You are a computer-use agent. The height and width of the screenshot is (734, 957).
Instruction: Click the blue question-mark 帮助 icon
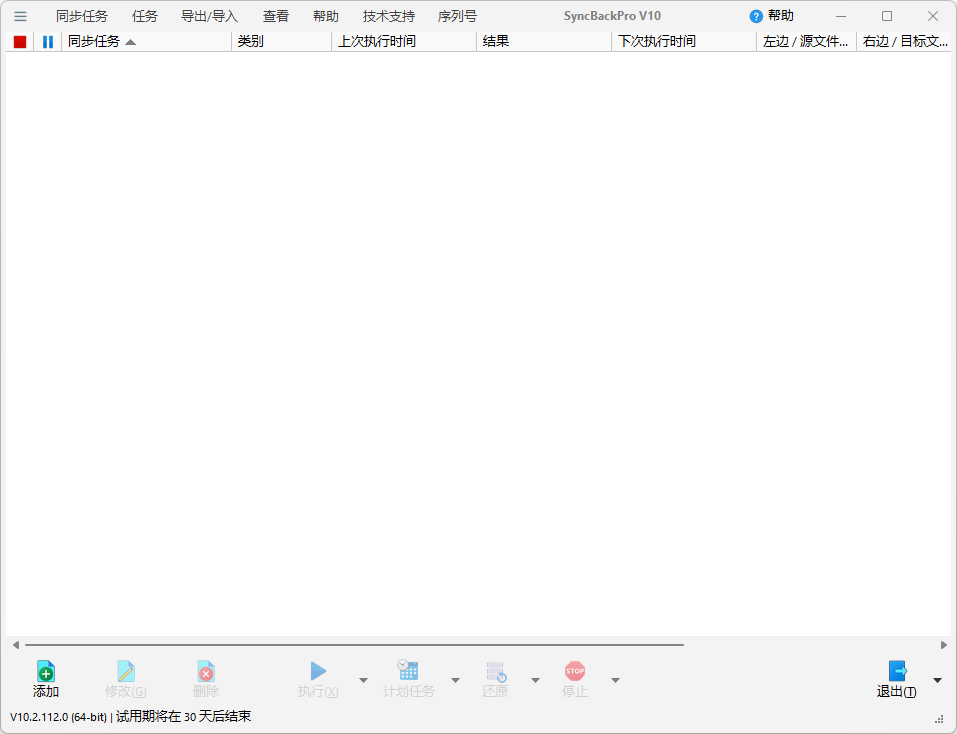point(756,16)
